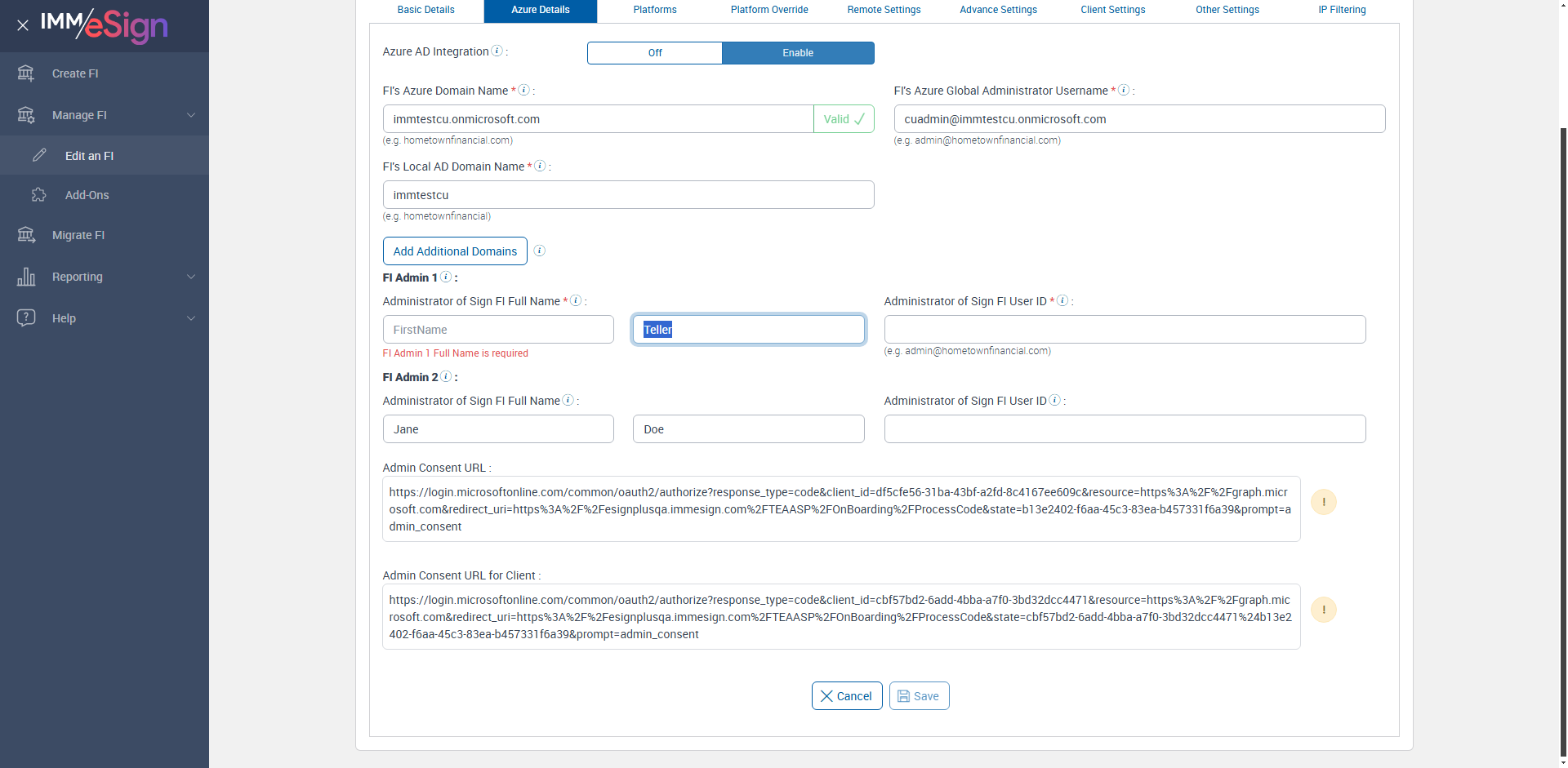Viewport: 1568px width, 768px height.
Task: Go to the Platform Override tab
Action: (769, 11)
